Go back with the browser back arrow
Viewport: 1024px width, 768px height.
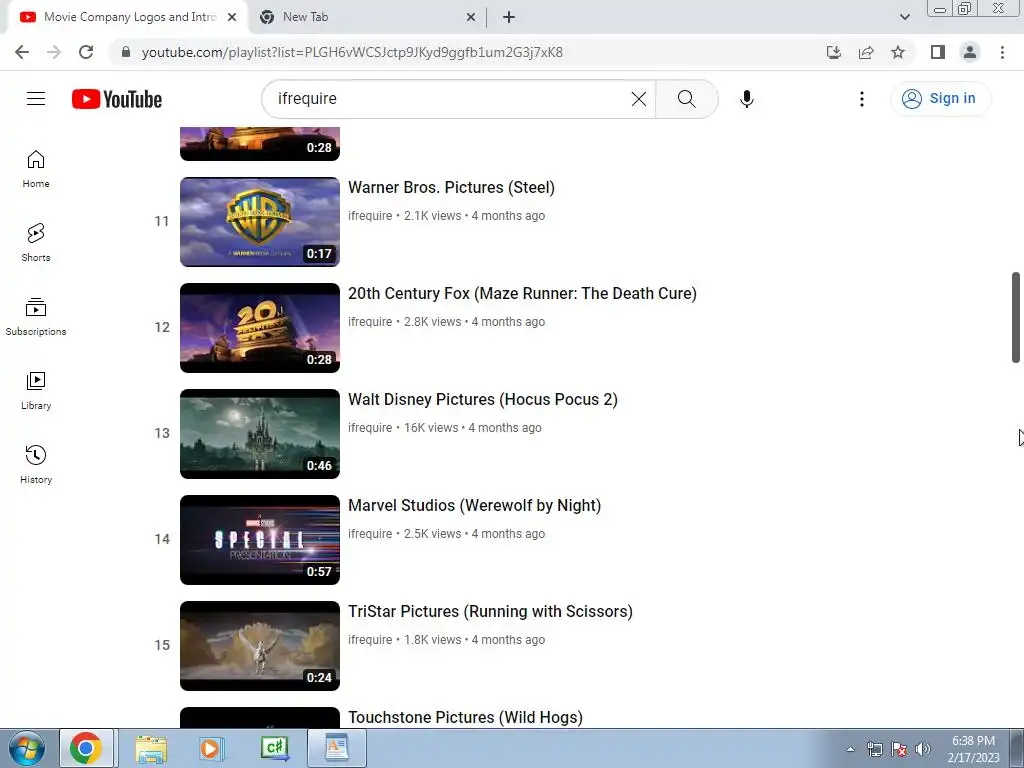[x=22, y=52]
